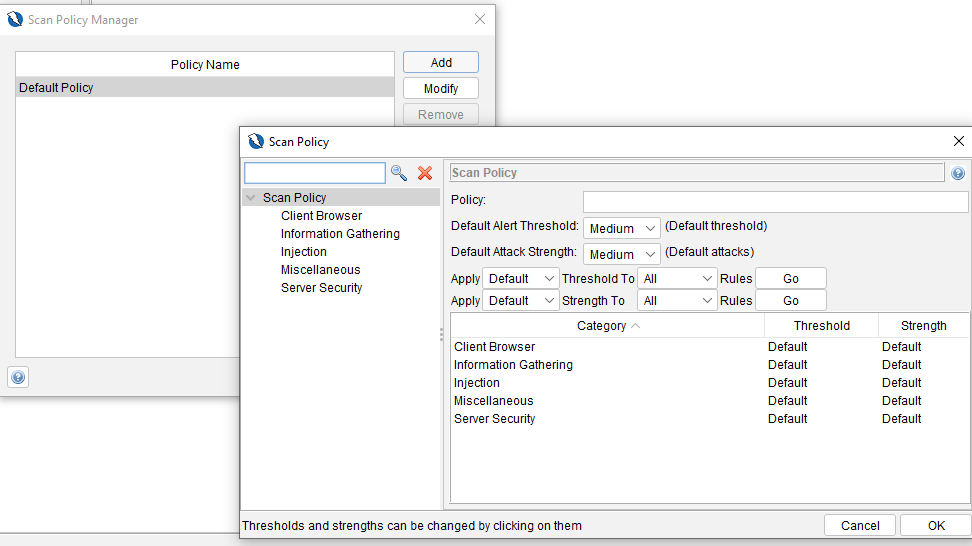Change Miscellaneous strength cell

(924, 400)
